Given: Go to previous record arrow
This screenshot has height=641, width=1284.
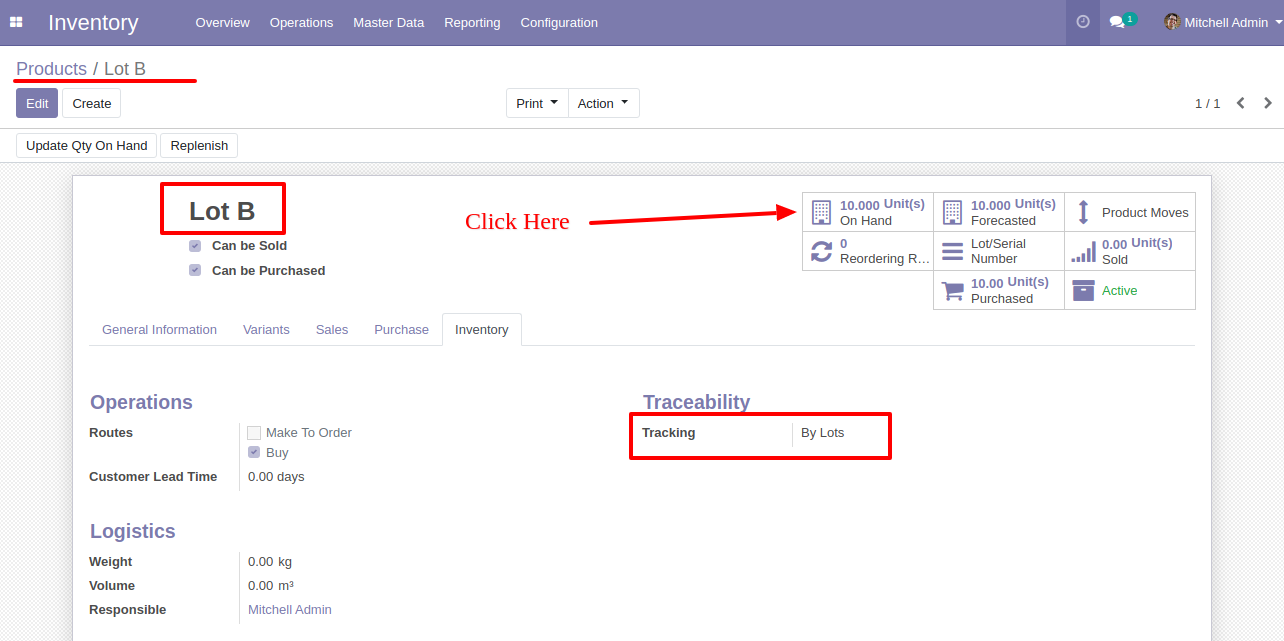Looking at the screenshot, I should 1240,103.
